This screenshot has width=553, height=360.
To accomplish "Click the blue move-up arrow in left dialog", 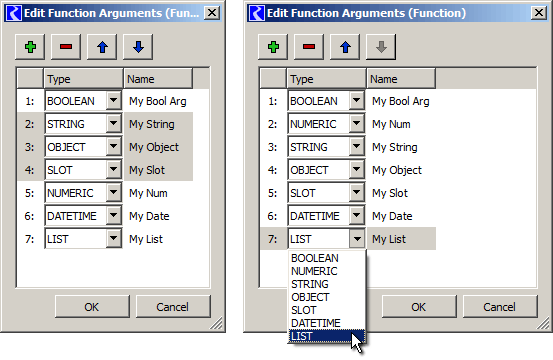I will pyautogui.click(x=102, y=47).
